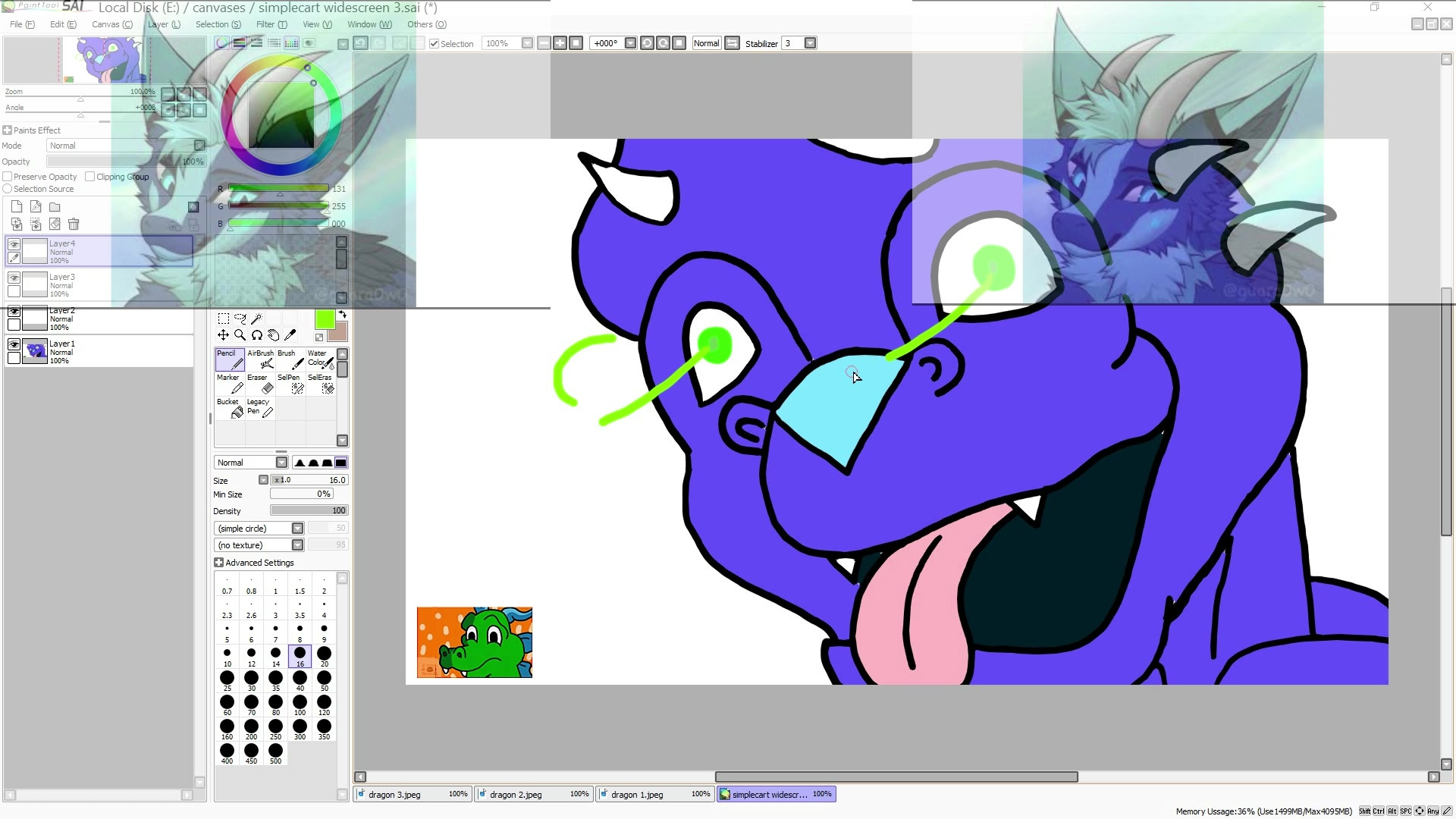Select the Brush tool

tap(290, 359)
